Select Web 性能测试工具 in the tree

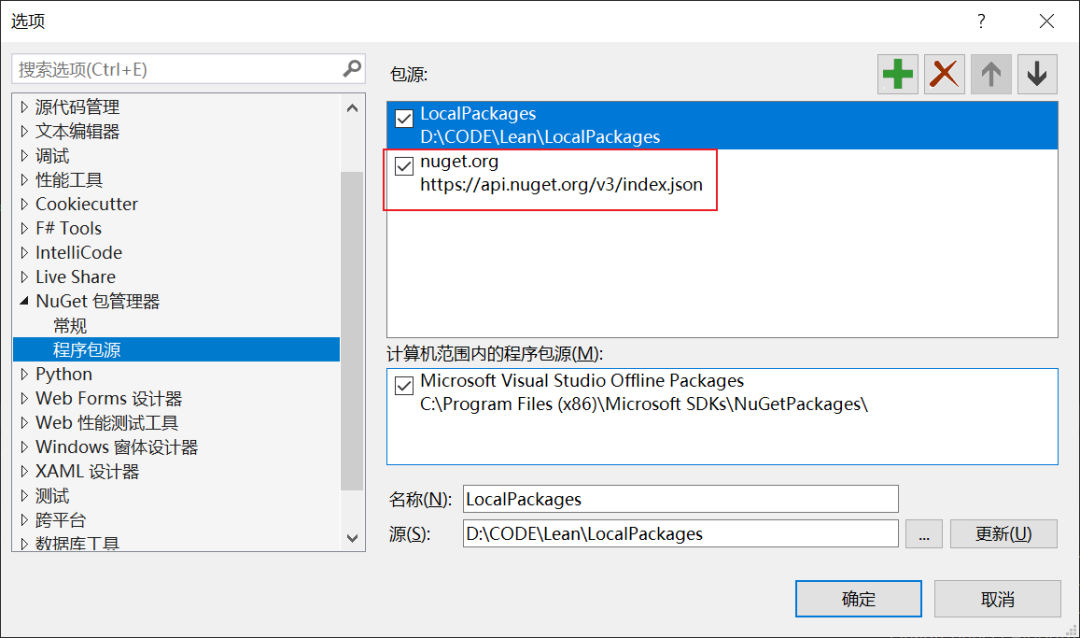(107, 423)
